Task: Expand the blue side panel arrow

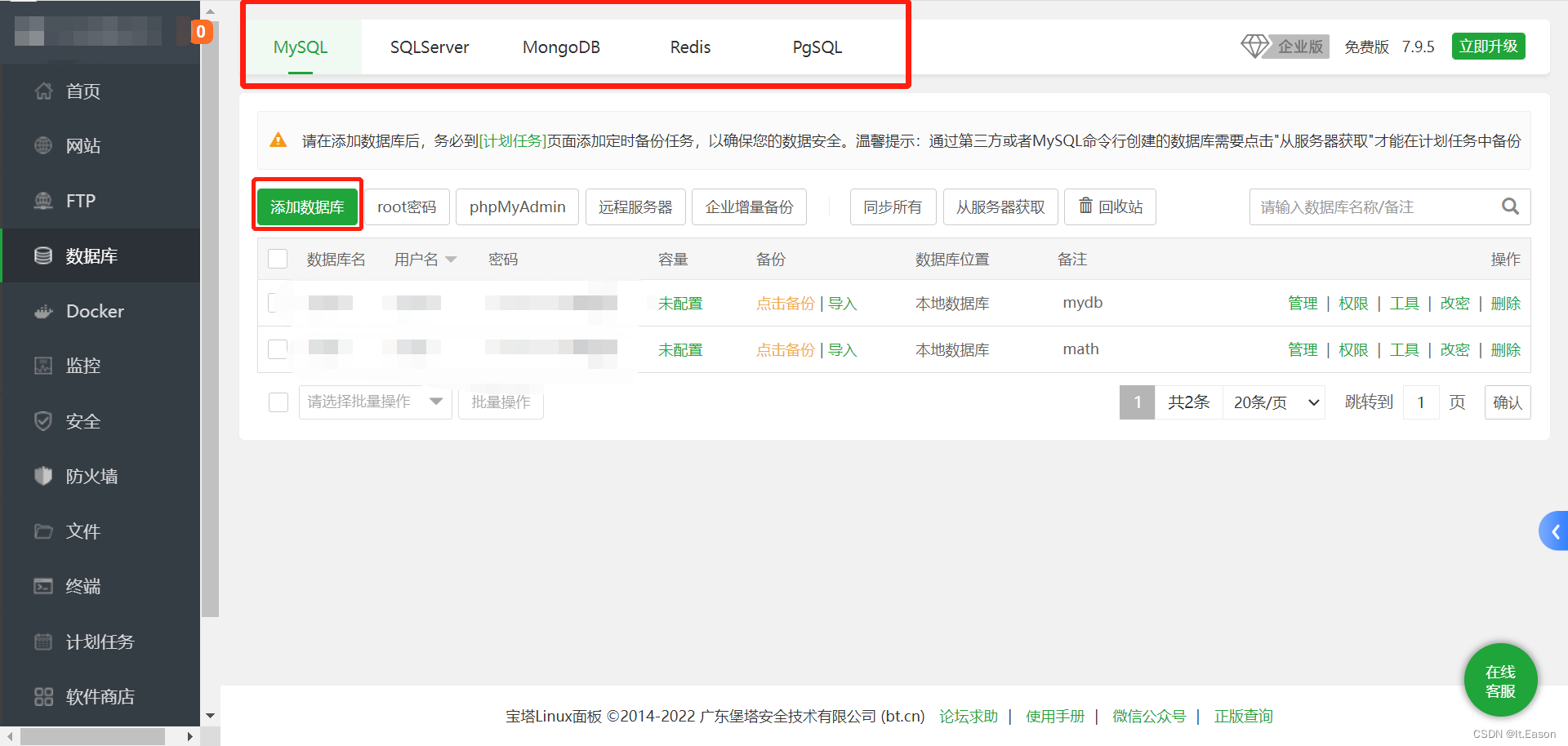Action: click(x=1554, y=531)
